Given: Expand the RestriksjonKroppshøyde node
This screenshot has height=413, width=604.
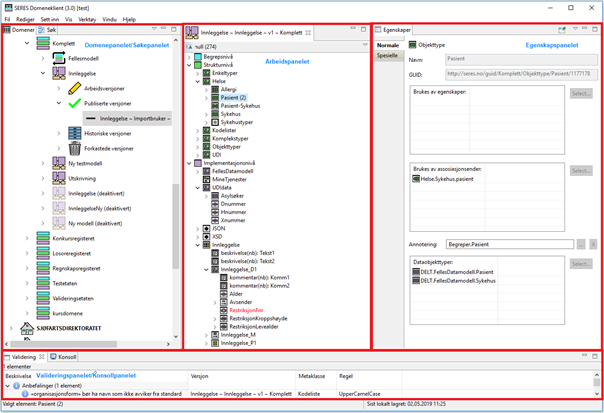Looking at the screenshot, I should coord(215,319).
